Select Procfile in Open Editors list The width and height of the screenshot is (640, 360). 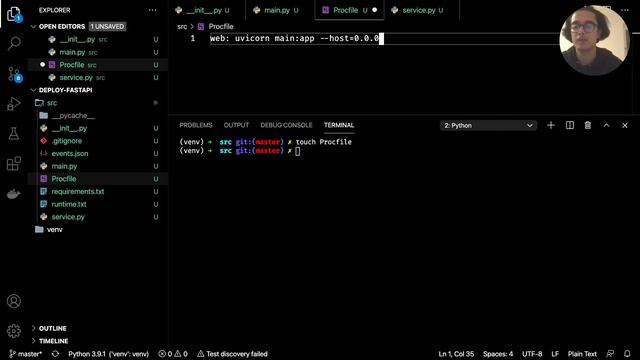[98, 65]
